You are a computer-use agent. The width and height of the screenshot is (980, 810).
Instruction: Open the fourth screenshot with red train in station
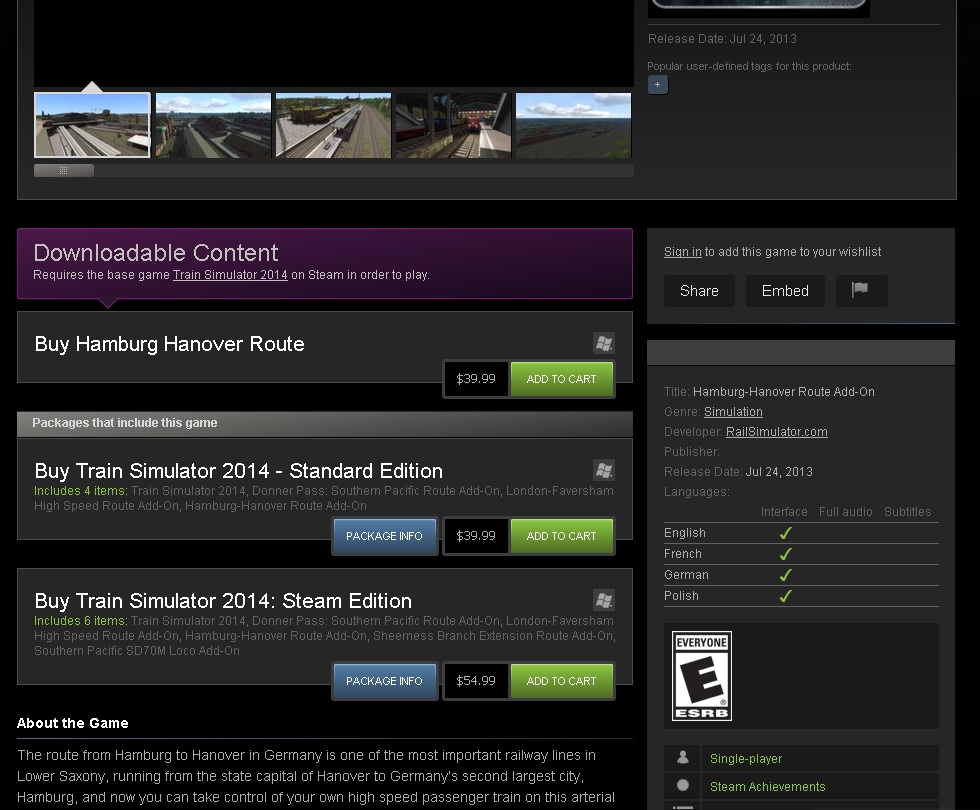[453, 125]
